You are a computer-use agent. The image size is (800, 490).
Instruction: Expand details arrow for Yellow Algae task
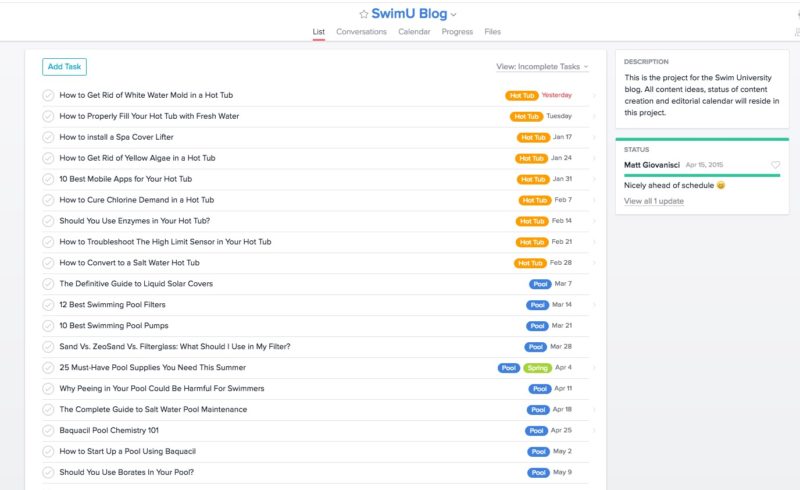pyautogui.click(x=594, y=158)
